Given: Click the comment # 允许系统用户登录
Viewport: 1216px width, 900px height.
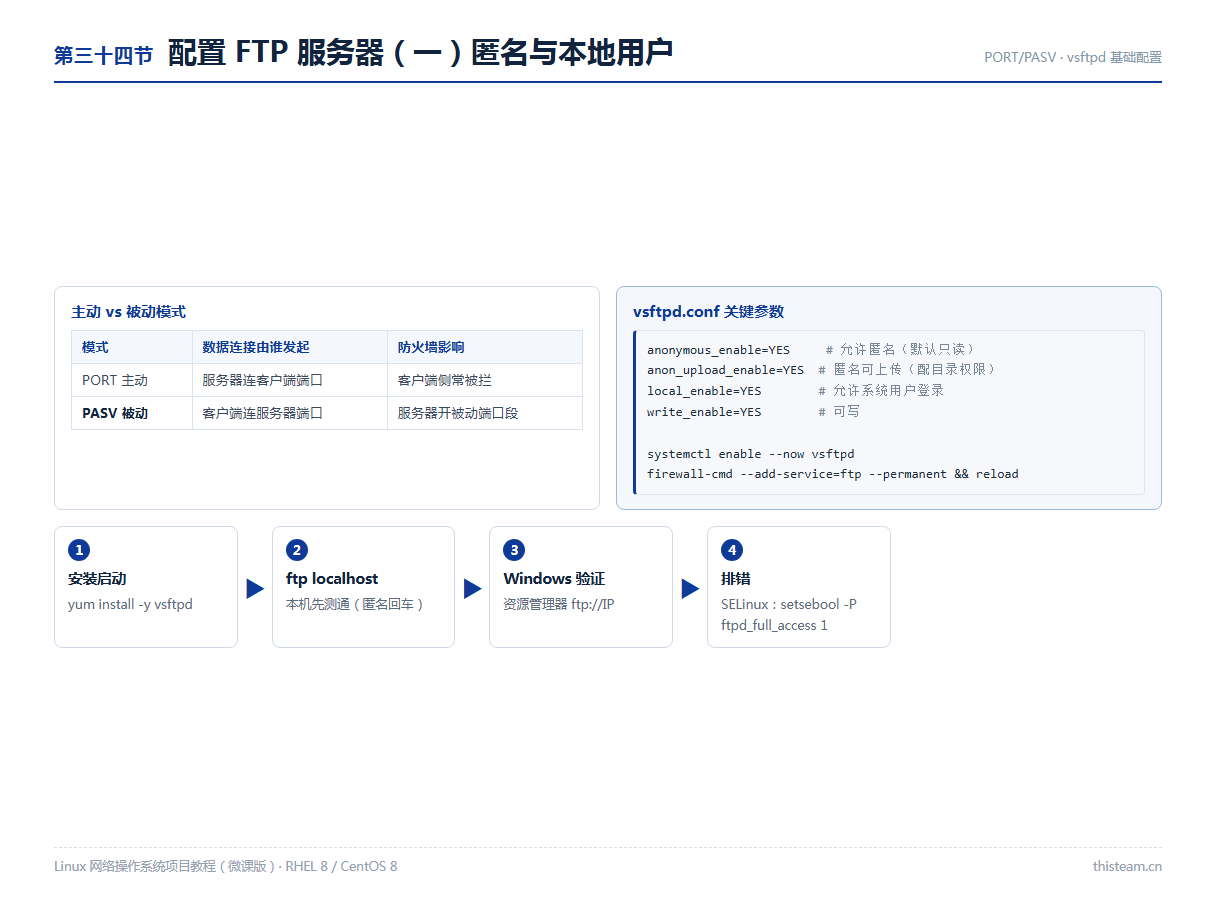Looking at the screenshot, I should click(881, 391).
